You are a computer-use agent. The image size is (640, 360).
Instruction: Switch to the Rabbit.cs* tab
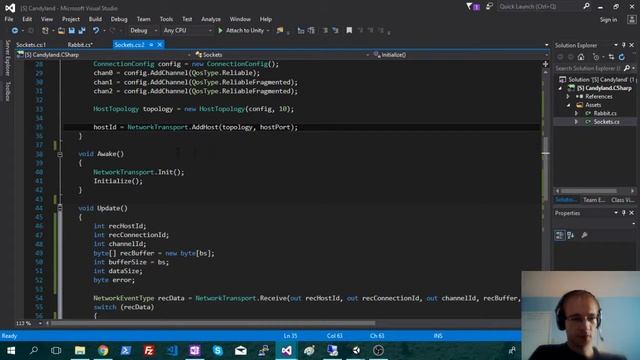80,45
